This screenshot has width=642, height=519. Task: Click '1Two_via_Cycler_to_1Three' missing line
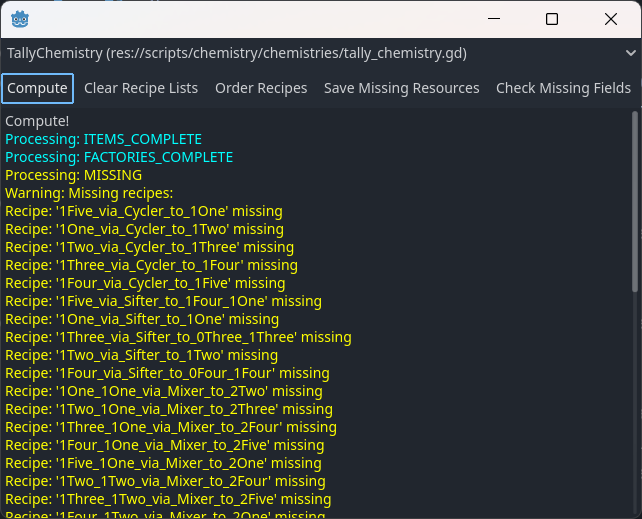[149, 247]
